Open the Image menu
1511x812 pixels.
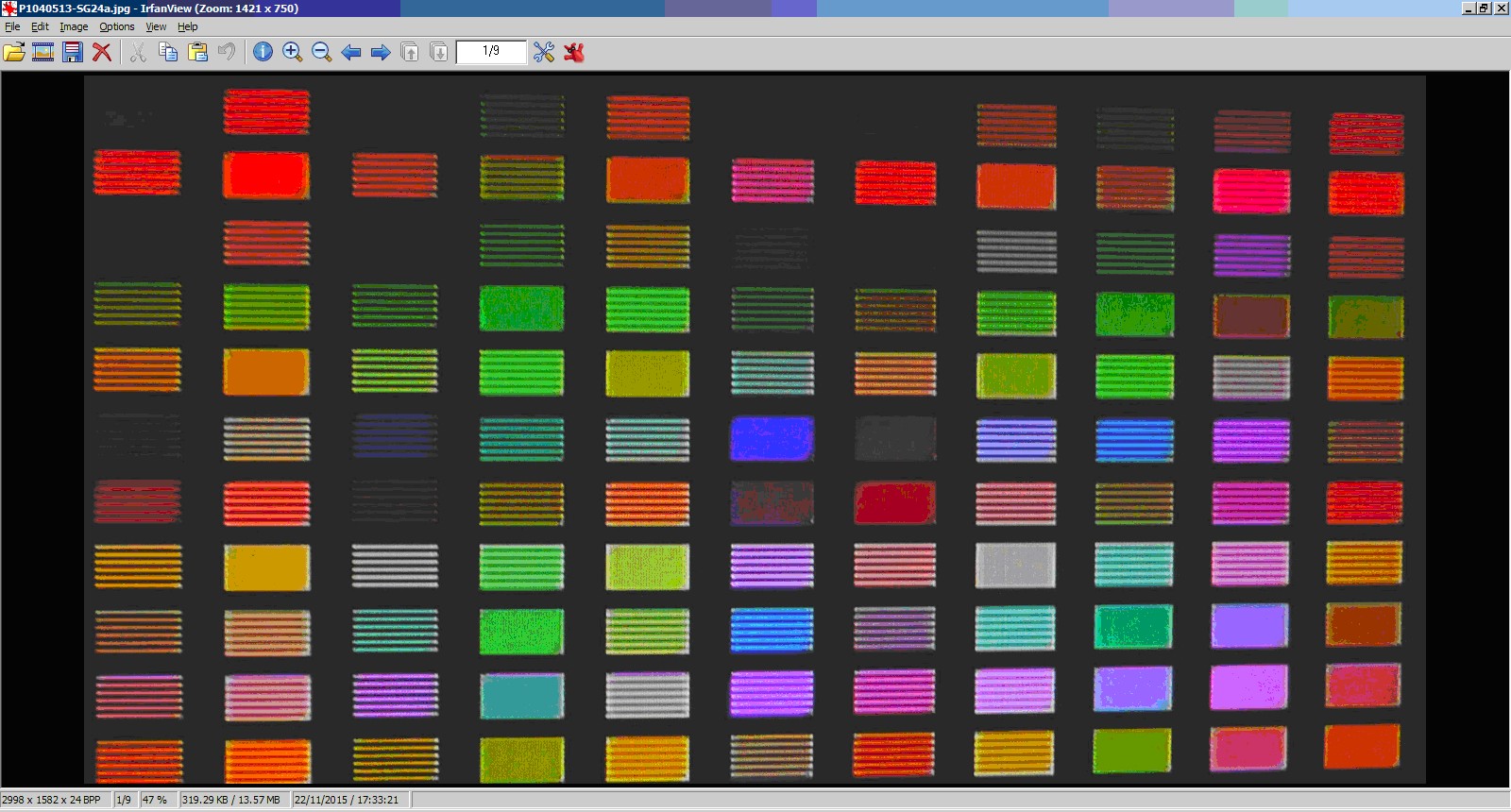(74, 26)
